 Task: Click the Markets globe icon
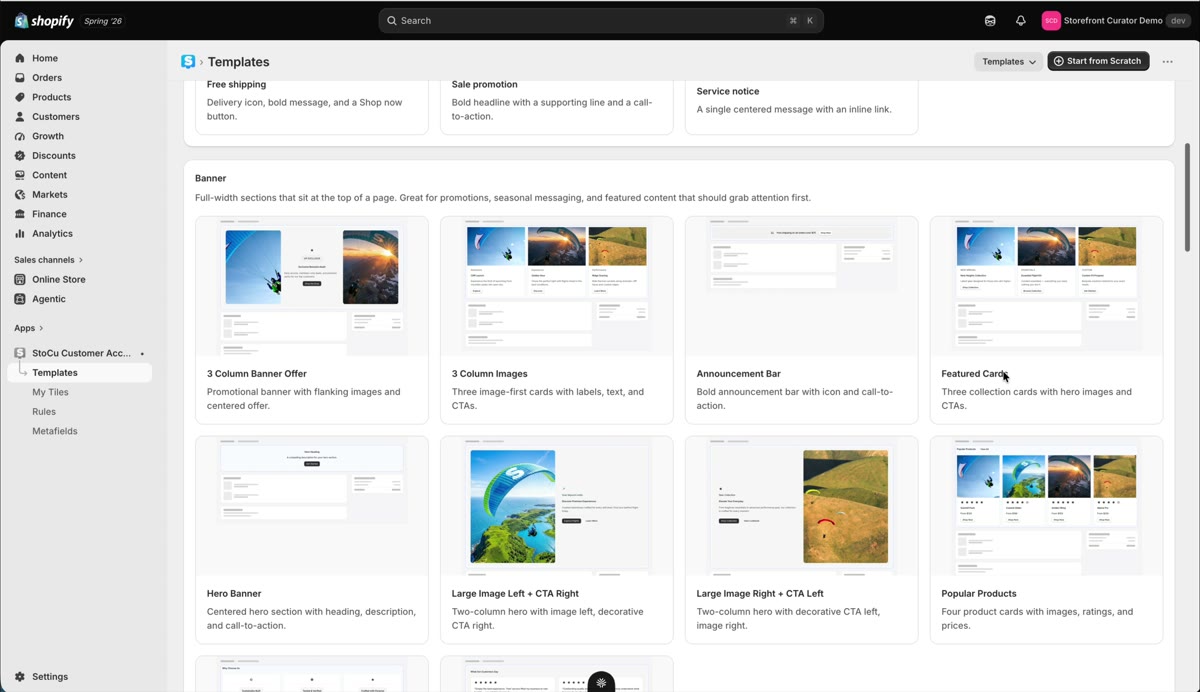20,194
